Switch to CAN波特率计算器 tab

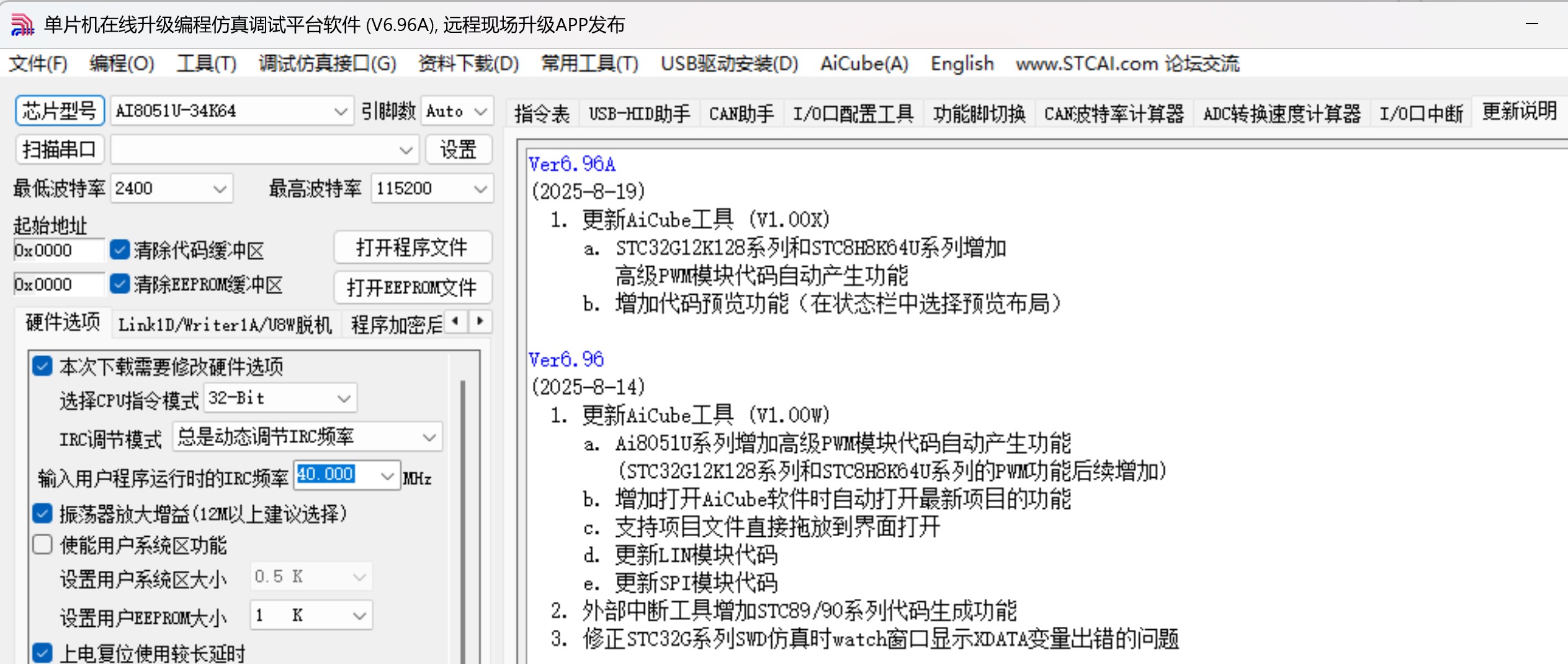tap(1114, 114)
